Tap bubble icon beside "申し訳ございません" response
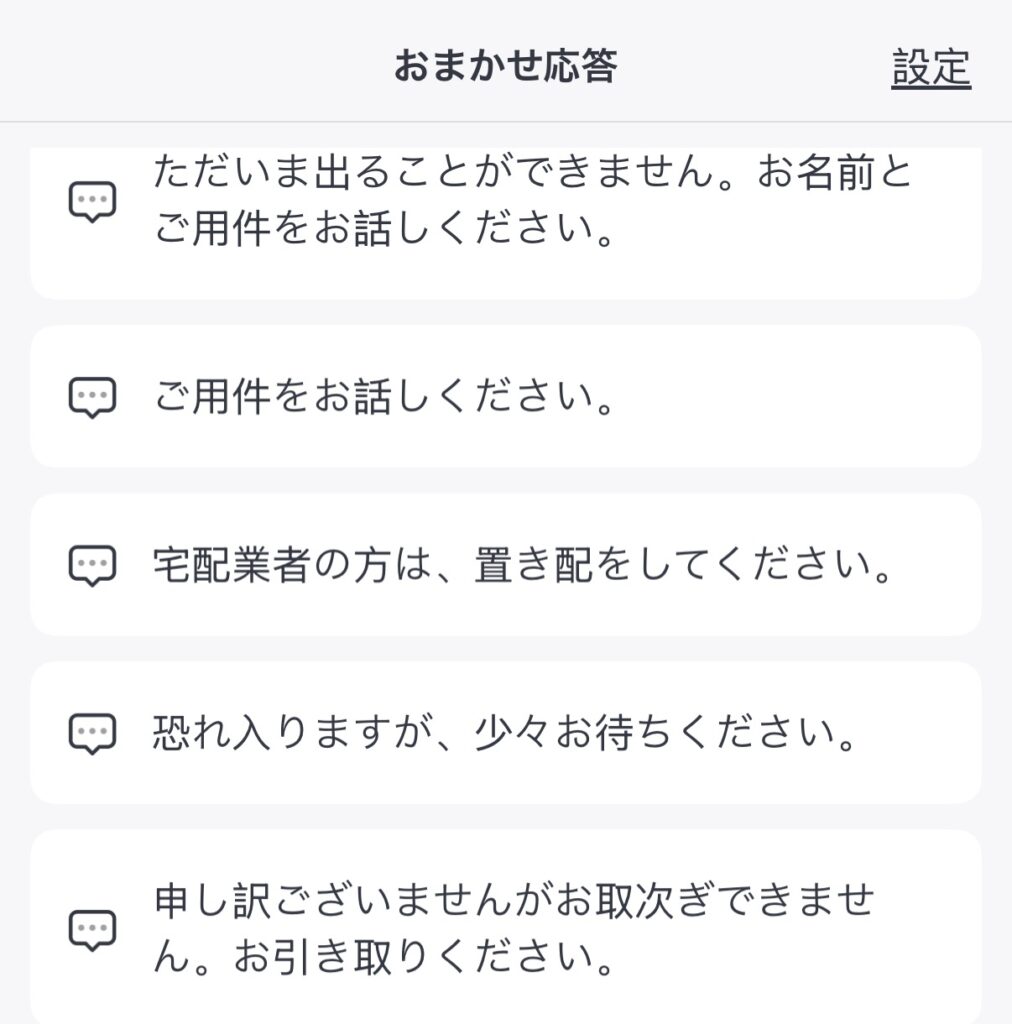1012x1024 pixels. (92, 930)
